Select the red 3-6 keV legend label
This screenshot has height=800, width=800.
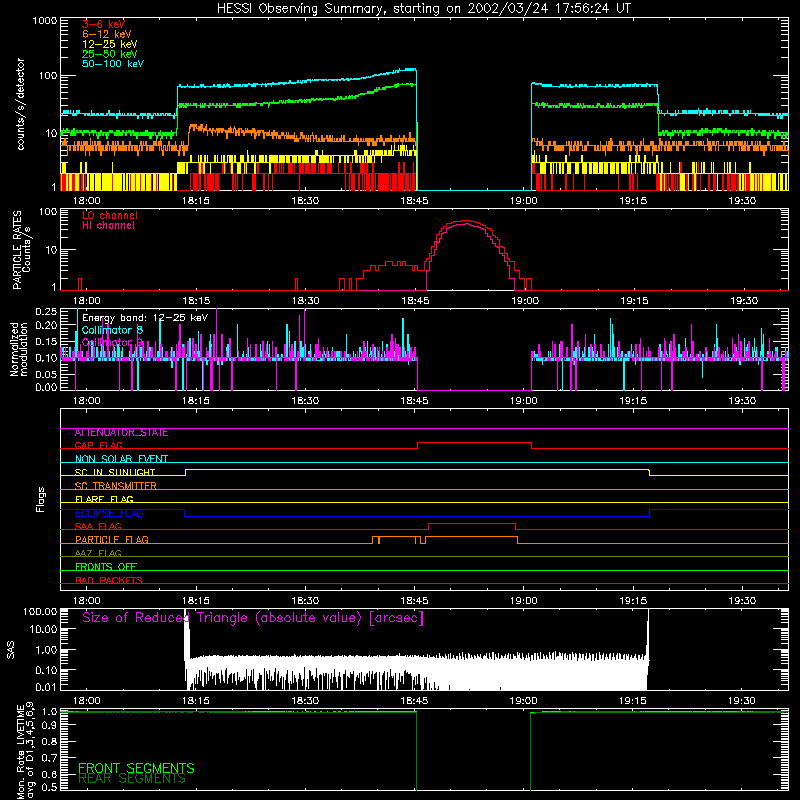click(103, 24)
